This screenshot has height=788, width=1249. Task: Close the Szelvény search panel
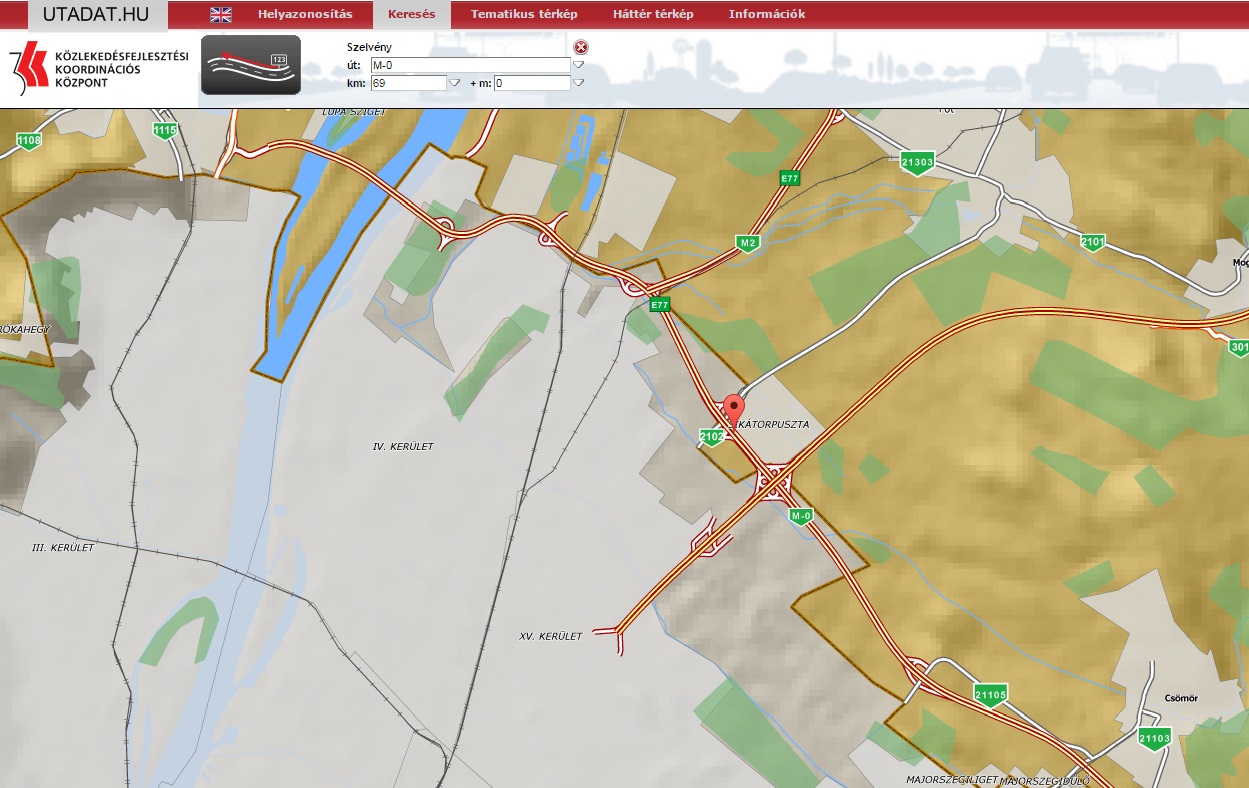point(581,47)
